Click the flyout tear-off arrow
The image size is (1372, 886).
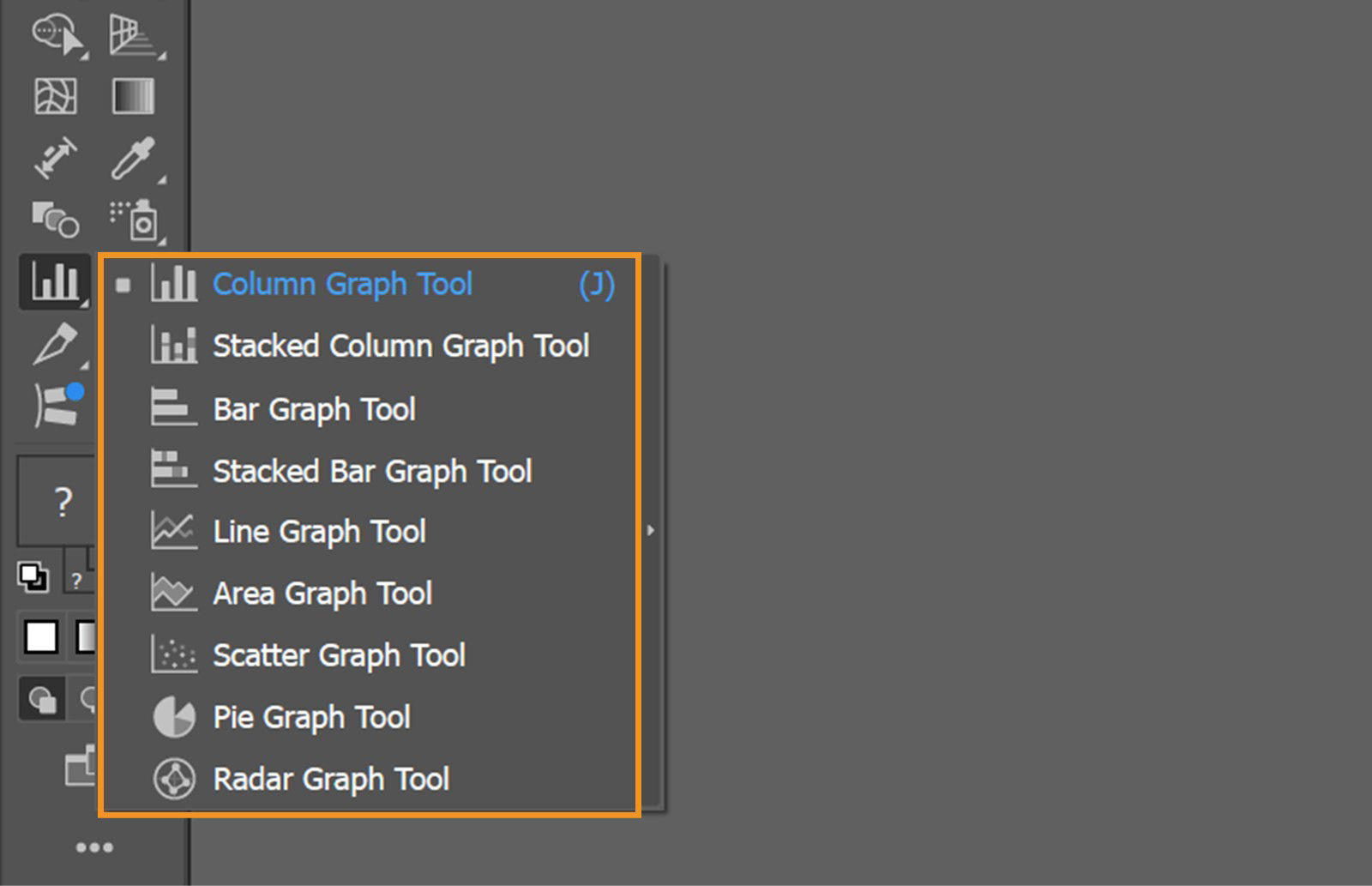(x=650, y=531)
